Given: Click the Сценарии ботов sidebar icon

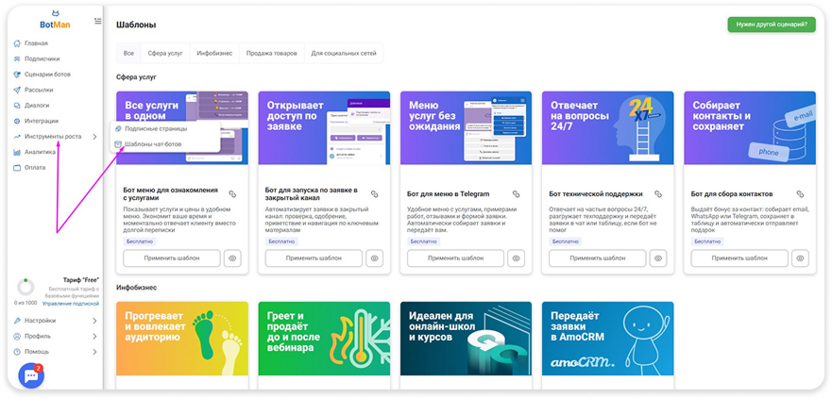Looking at the screenshot, I should pyautogui.click(x=17, y=74).
